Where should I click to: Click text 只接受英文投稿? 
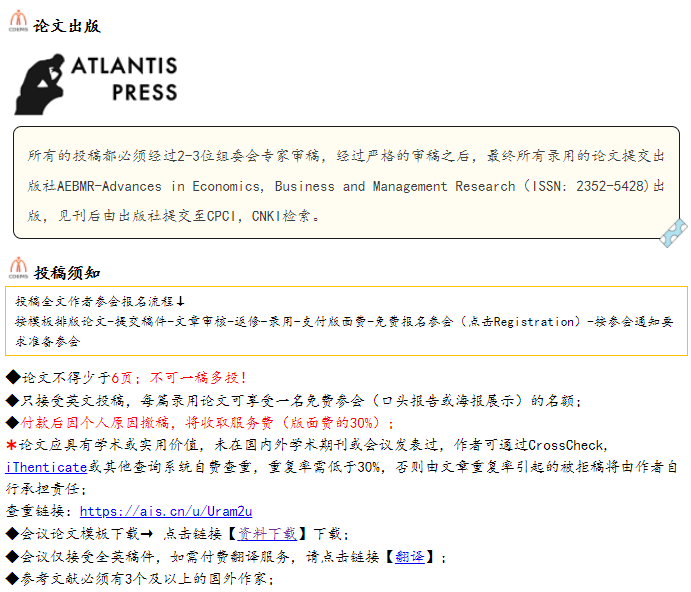pos(72,401)
